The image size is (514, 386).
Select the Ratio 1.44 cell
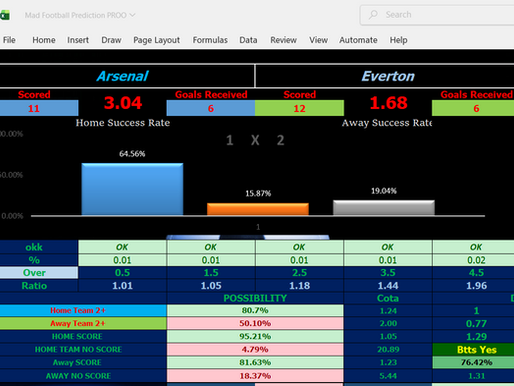[388, 286]
